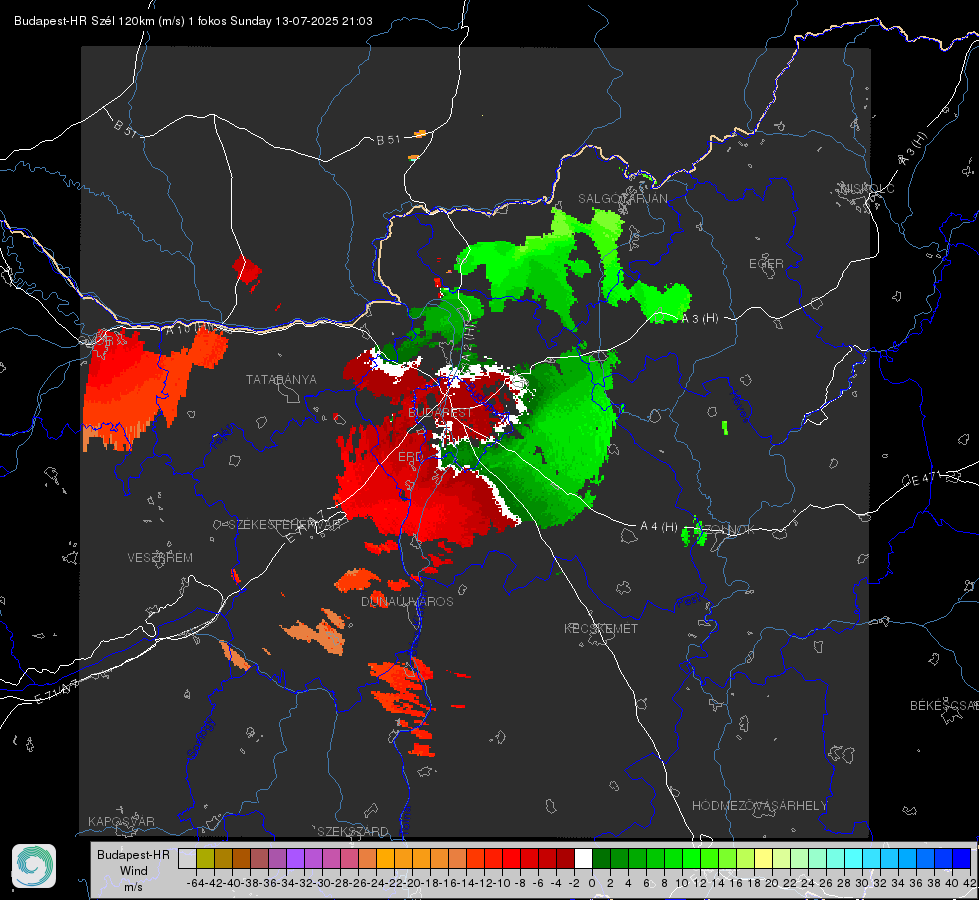Viewport: 979px width, 900px height.
Task: Click the SALGÓTARJÁN city label
Action: (x=622, y=199)
